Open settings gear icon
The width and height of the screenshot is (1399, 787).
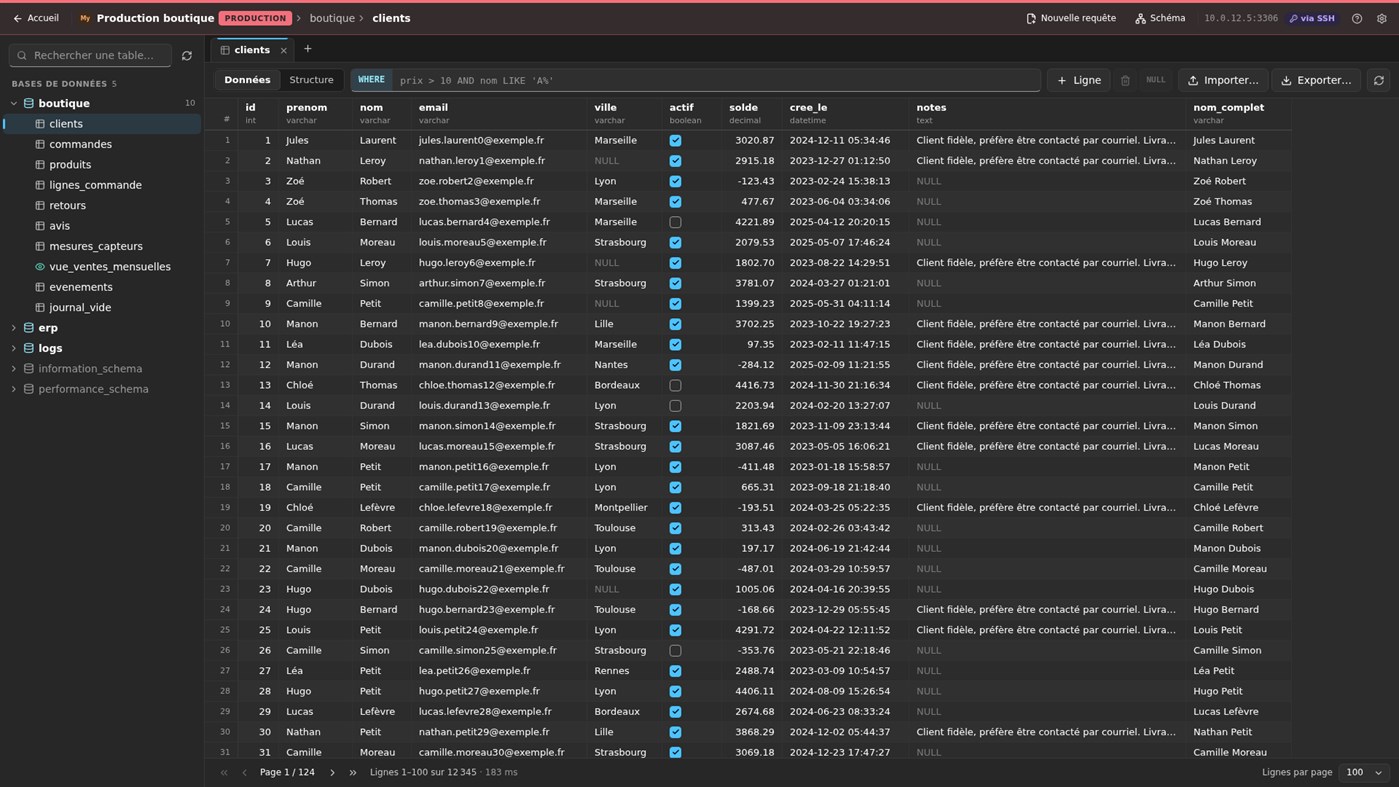point(1382,18)
